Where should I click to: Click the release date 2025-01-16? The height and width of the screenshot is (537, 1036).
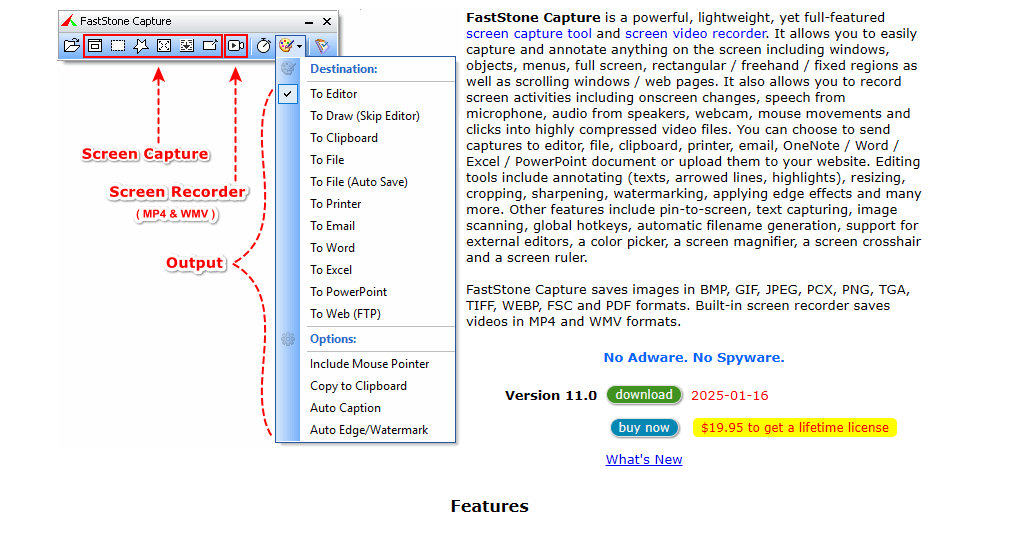729,396
